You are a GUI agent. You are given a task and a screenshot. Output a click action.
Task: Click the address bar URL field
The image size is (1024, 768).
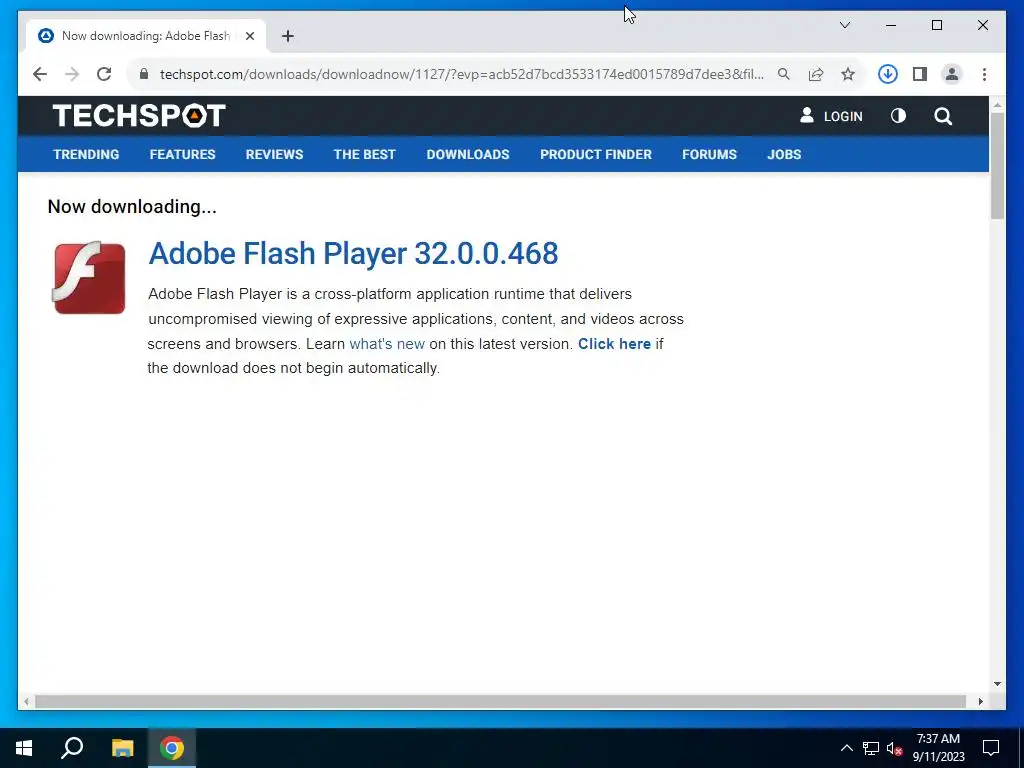(x=461, y=74)
